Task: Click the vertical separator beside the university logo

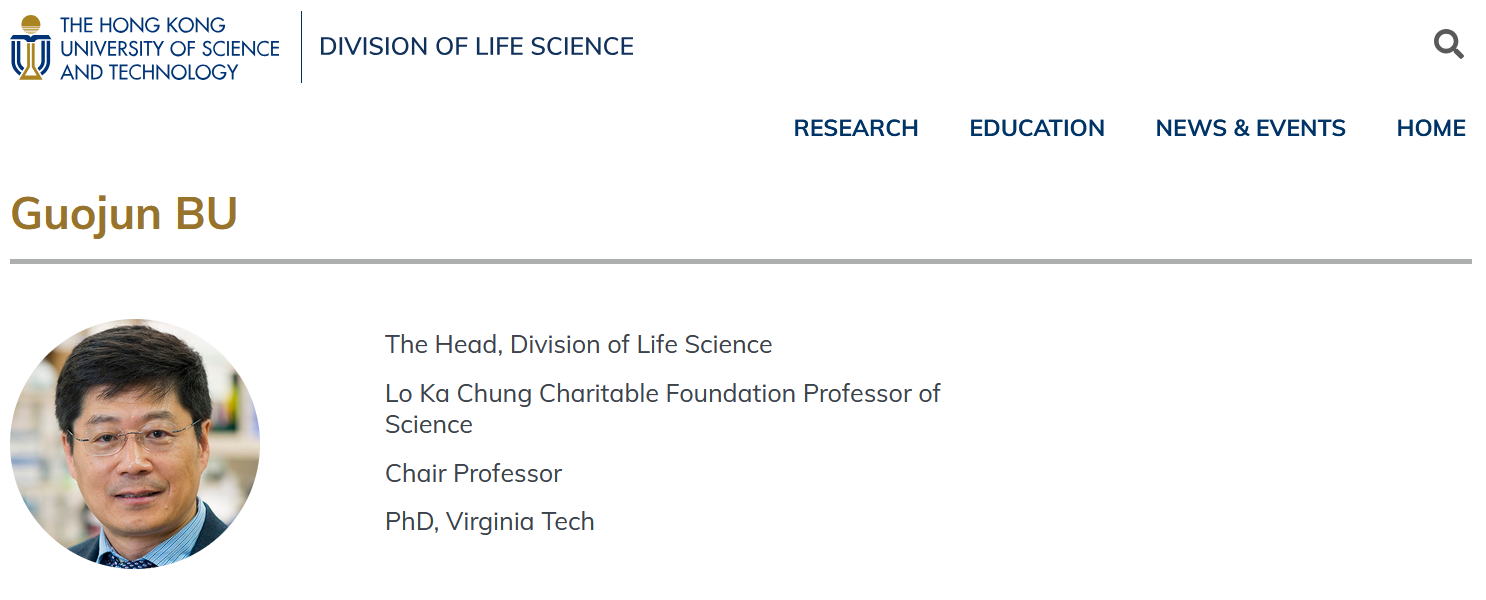Action: coord(301,47)
